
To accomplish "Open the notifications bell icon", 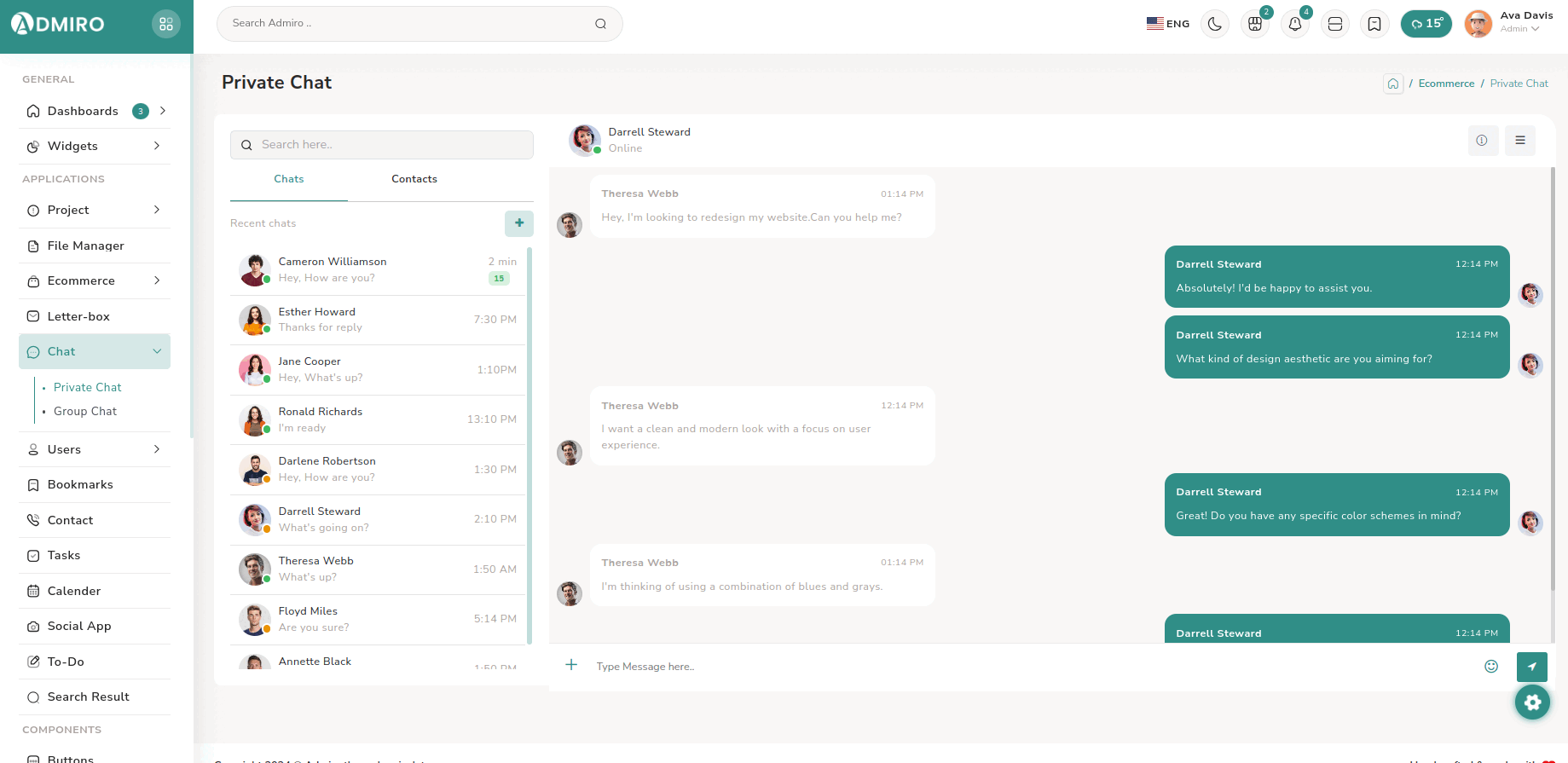I will [x=1294, y=24].
